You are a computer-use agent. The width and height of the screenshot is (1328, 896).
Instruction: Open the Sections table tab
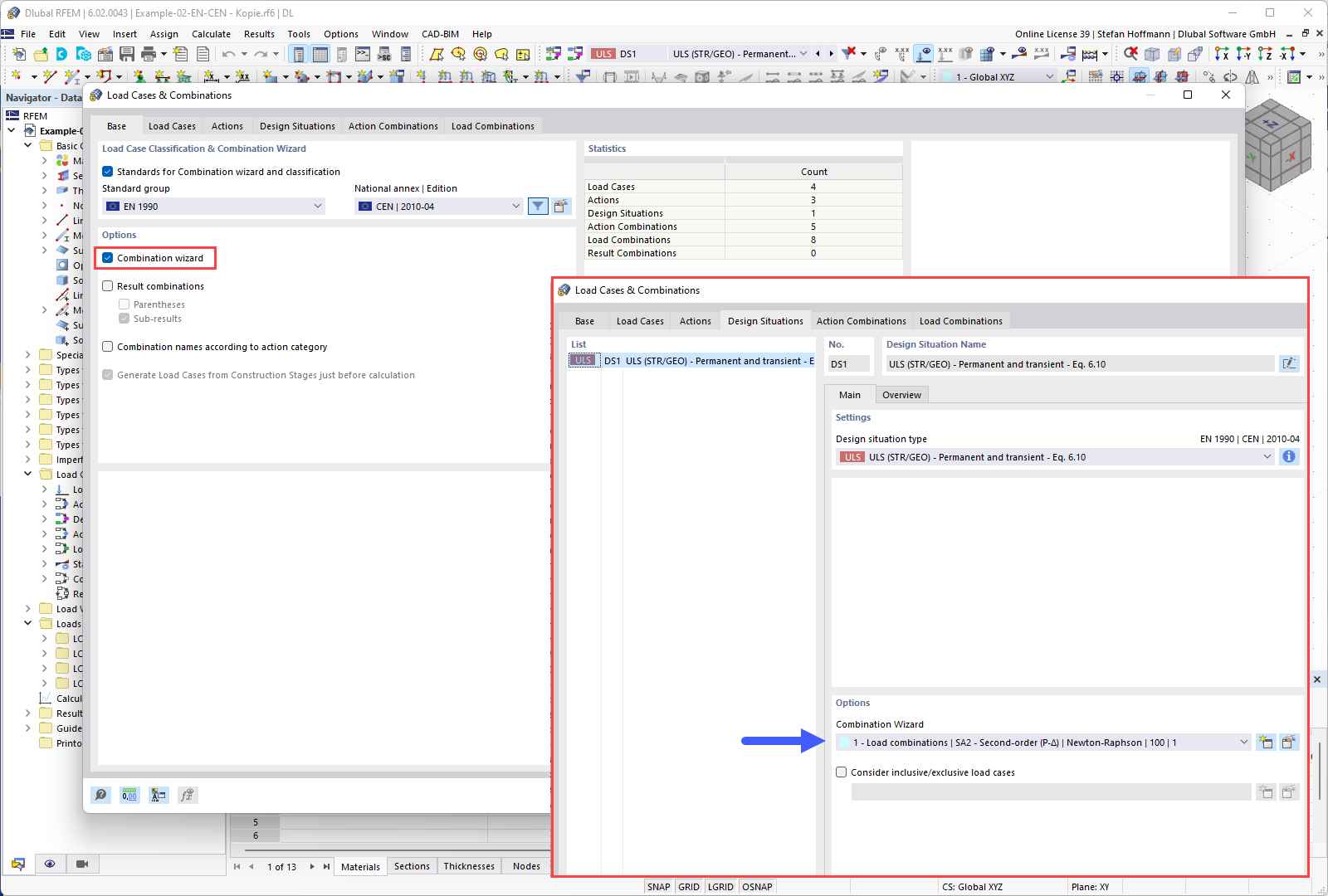[x=412, y=866]
